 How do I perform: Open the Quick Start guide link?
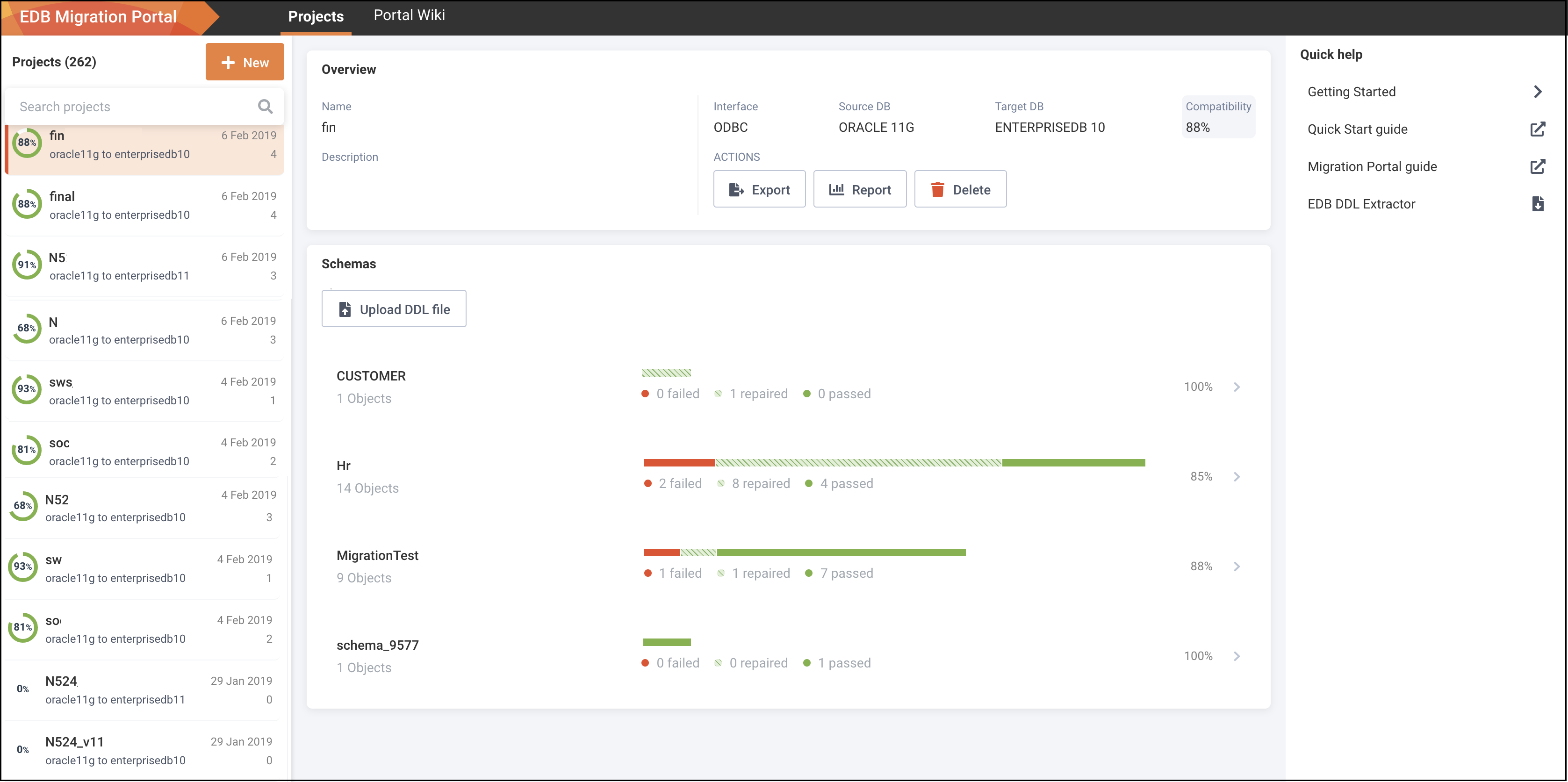pyautogui.click(x=1357, y=129)
